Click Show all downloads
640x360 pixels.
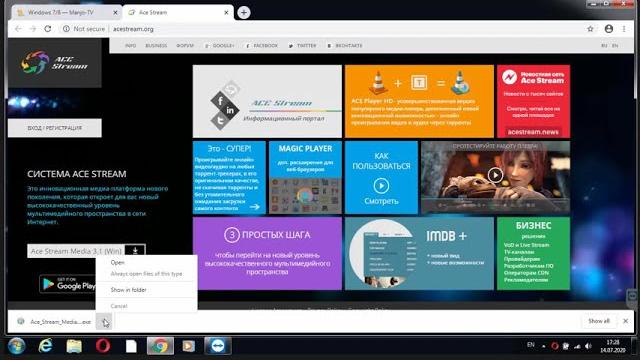(599, 321)
